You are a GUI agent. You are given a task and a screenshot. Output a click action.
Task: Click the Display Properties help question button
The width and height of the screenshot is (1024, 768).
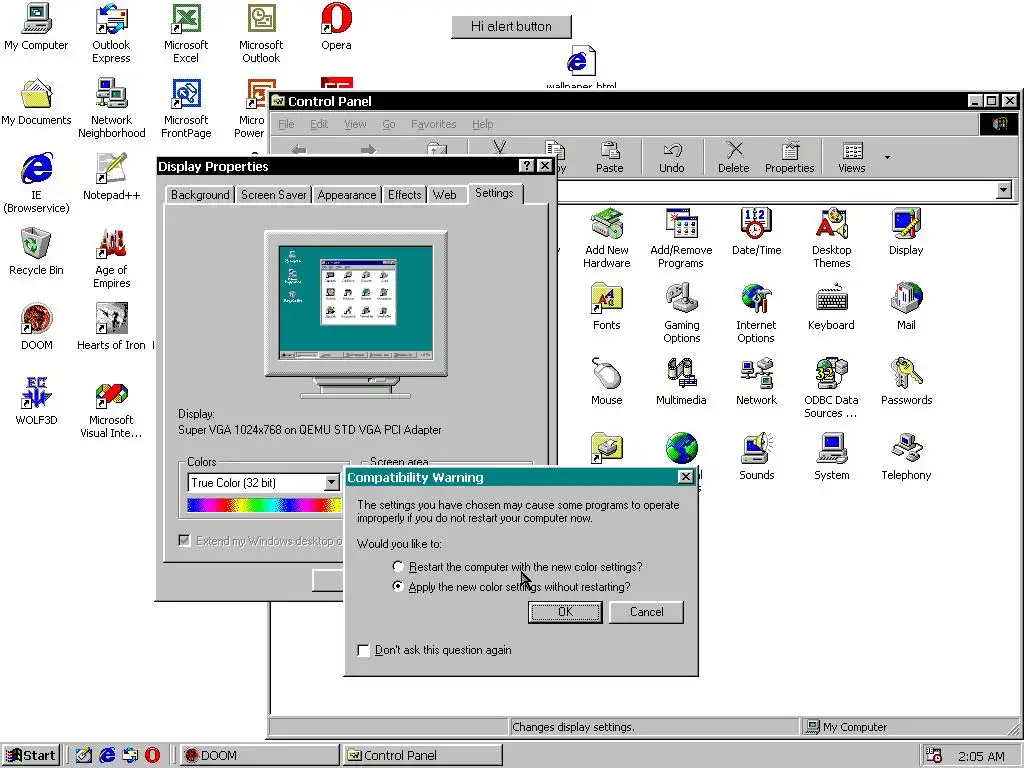click(x=526, y=166)
